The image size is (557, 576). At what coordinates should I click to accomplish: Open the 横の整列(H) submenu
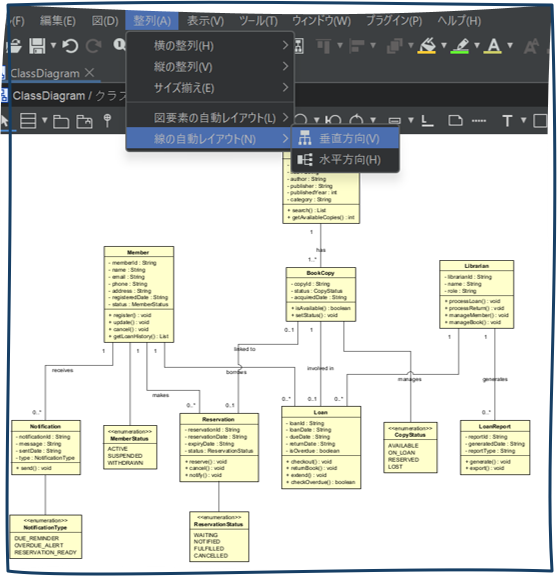click(210, 46)
